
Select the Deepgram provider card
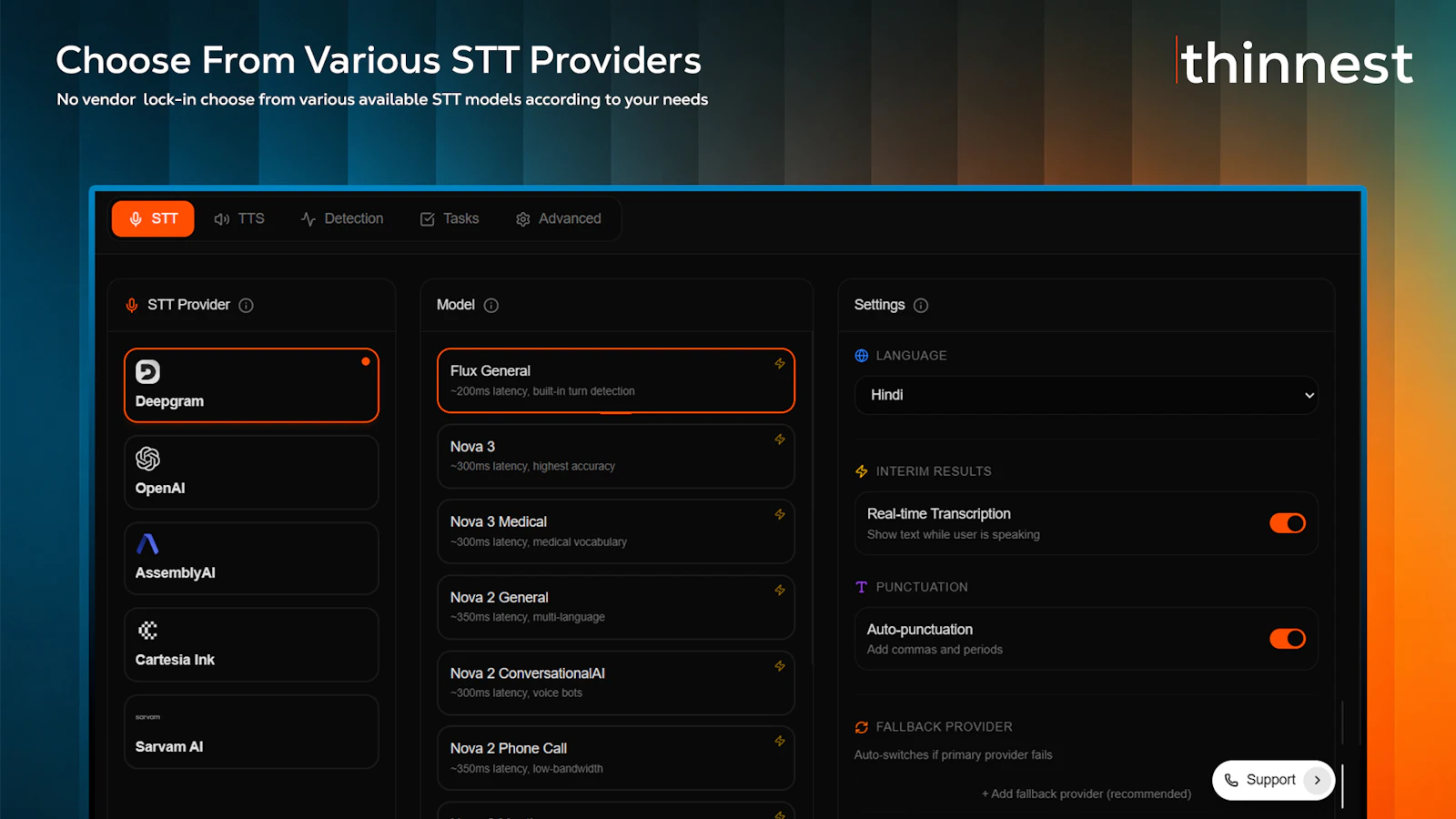251,385
